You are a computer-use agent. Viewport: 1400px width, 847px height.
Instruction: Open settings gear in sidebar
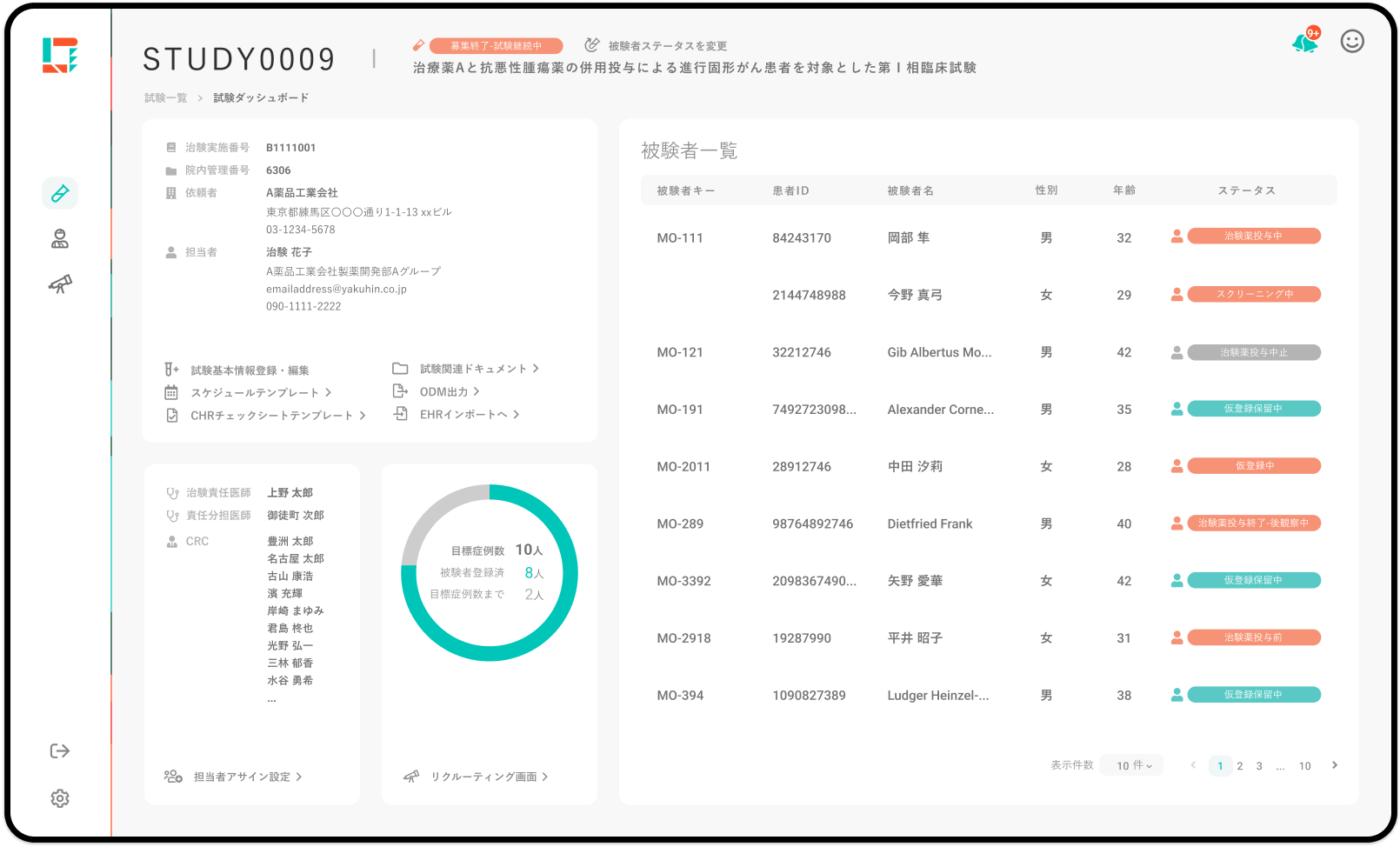point(60,798)
